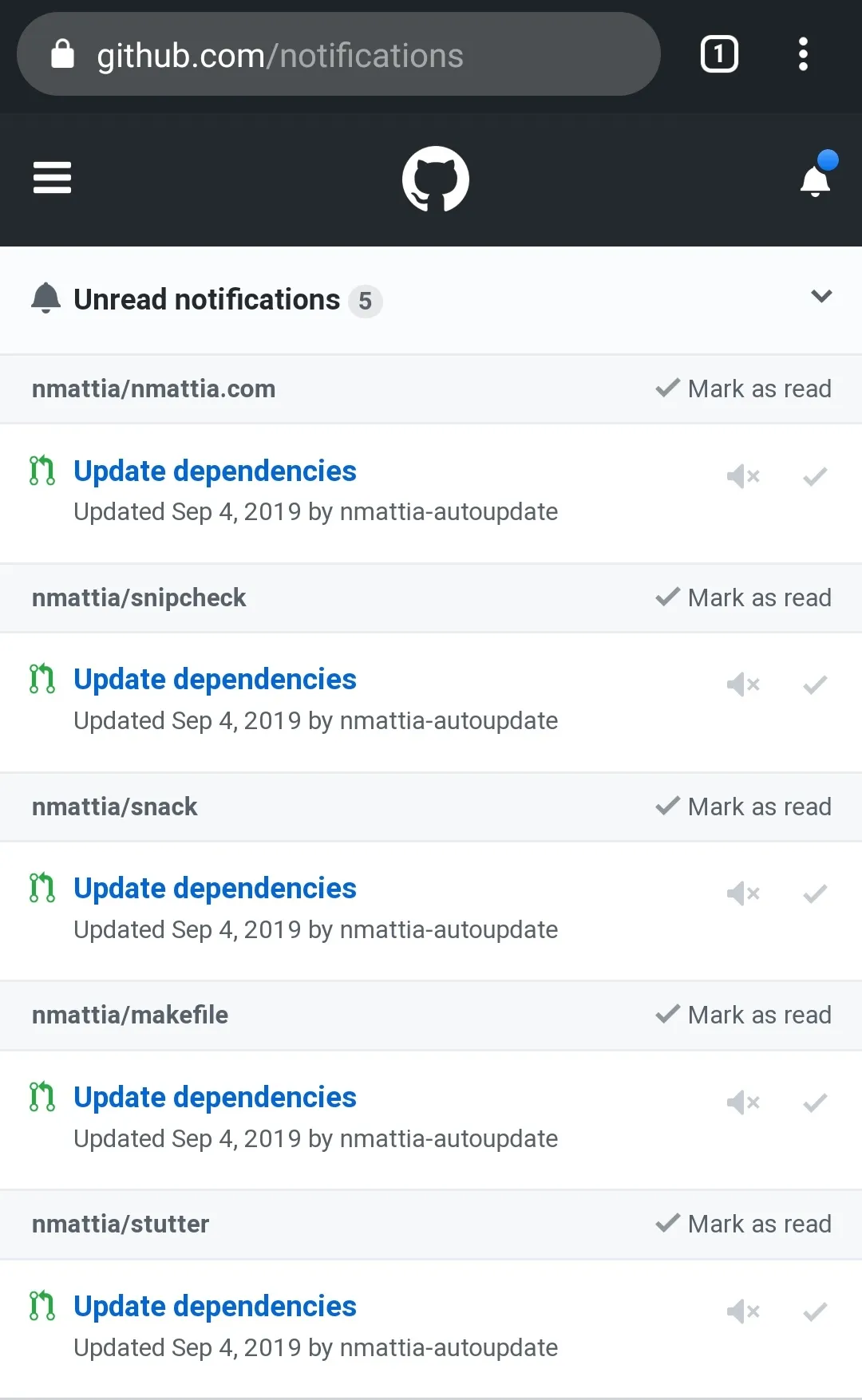
Task: Expand the Unread notifications dropdown chevron
Action: [821, 297]
